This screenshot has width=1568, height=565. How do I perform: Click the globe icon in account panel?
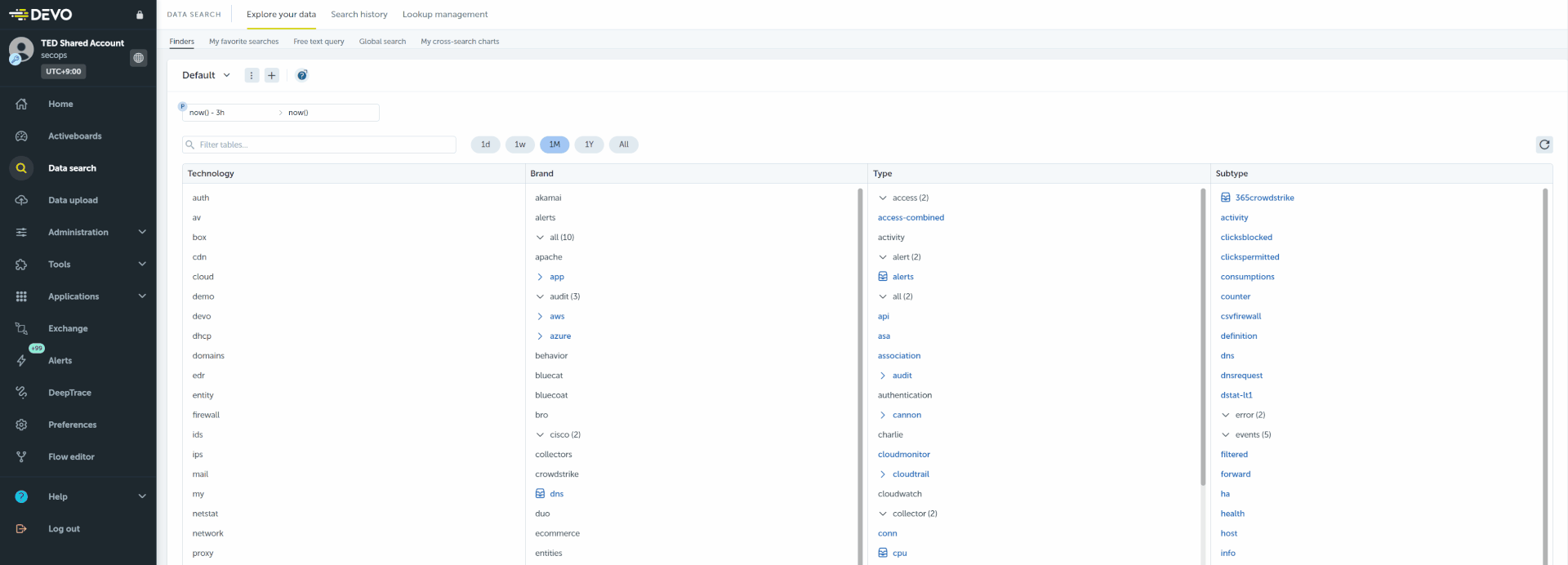pyautogui.click(x=139, y=58)
